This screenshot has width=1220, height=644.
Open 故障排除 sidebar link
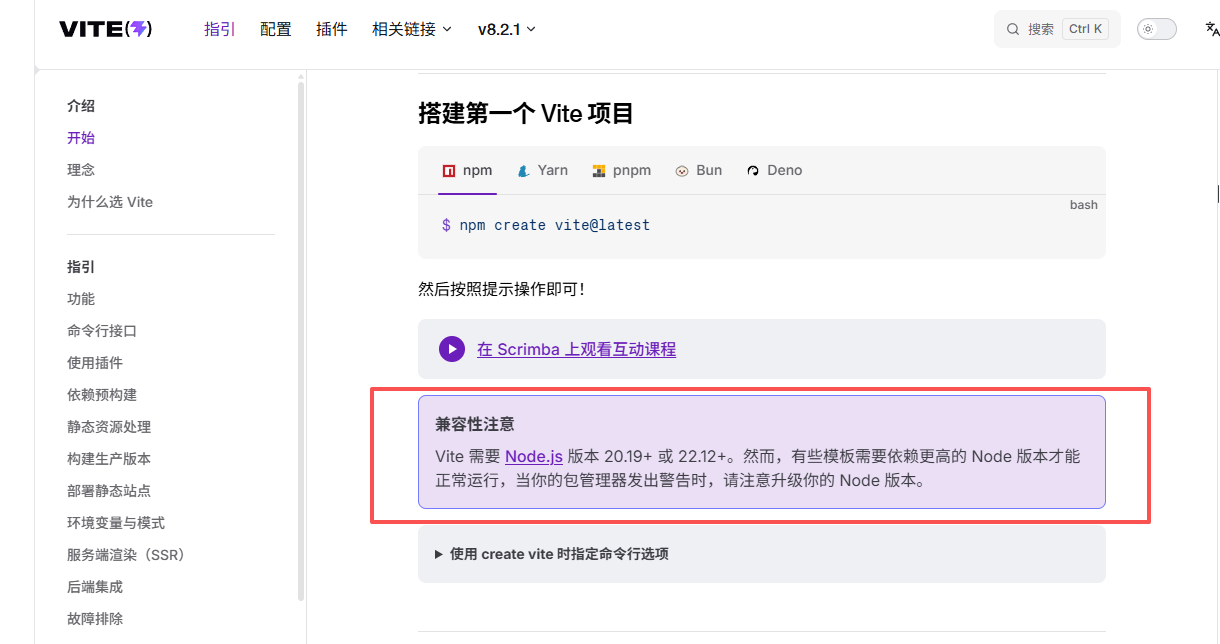[95, 619]
